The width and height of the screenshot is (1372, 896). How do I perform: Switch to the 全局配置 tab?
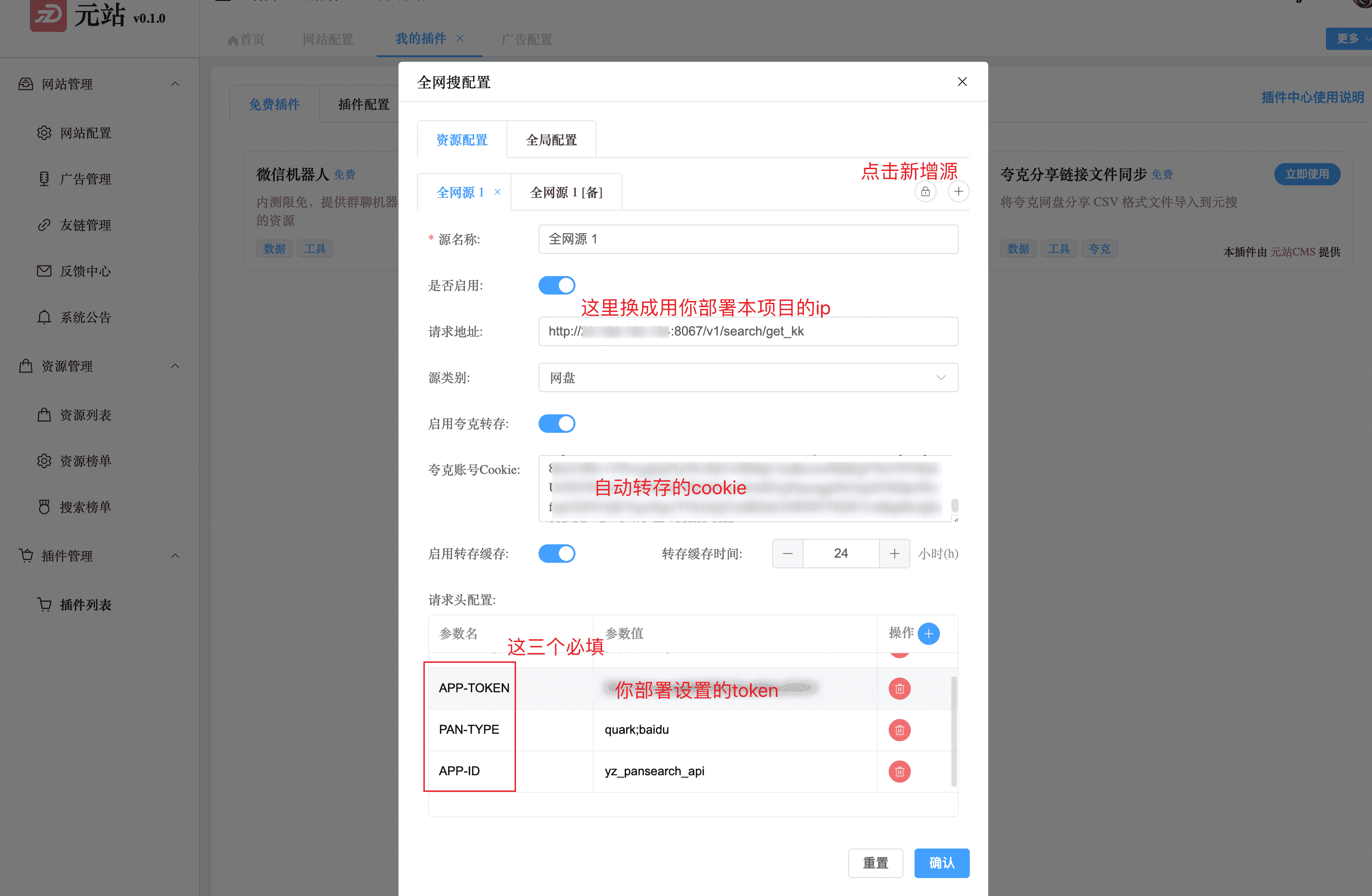tap(551, 140)
